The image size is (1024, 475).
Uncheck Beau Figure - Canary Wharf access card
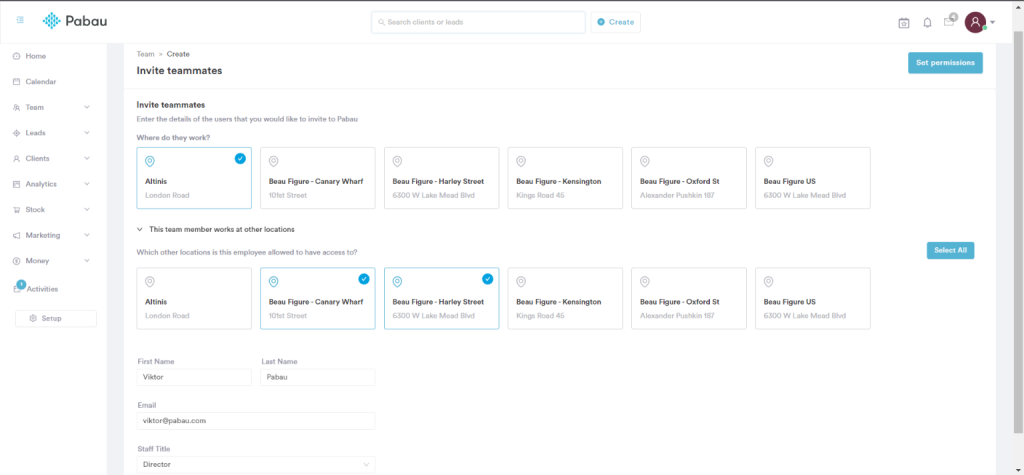coord(317,298)
